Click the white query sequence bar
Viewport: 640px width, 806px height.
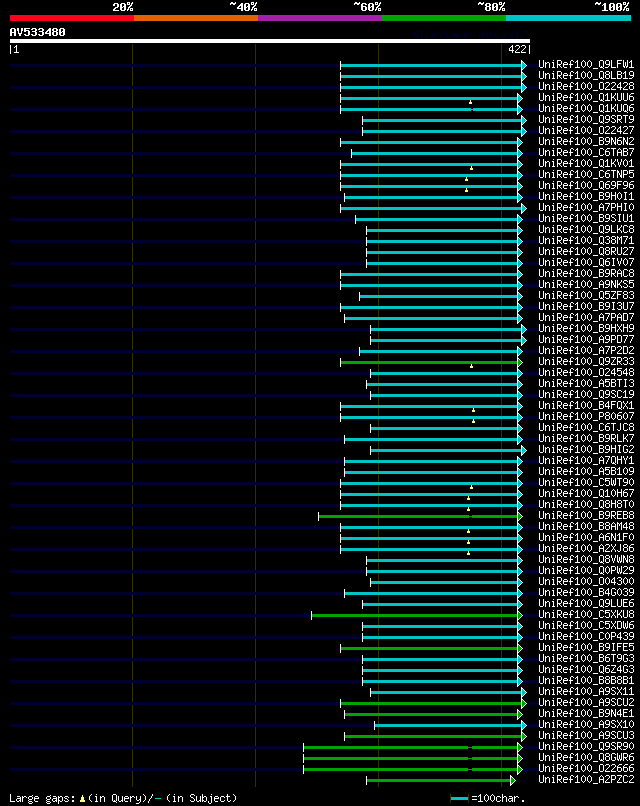(269, 41)
